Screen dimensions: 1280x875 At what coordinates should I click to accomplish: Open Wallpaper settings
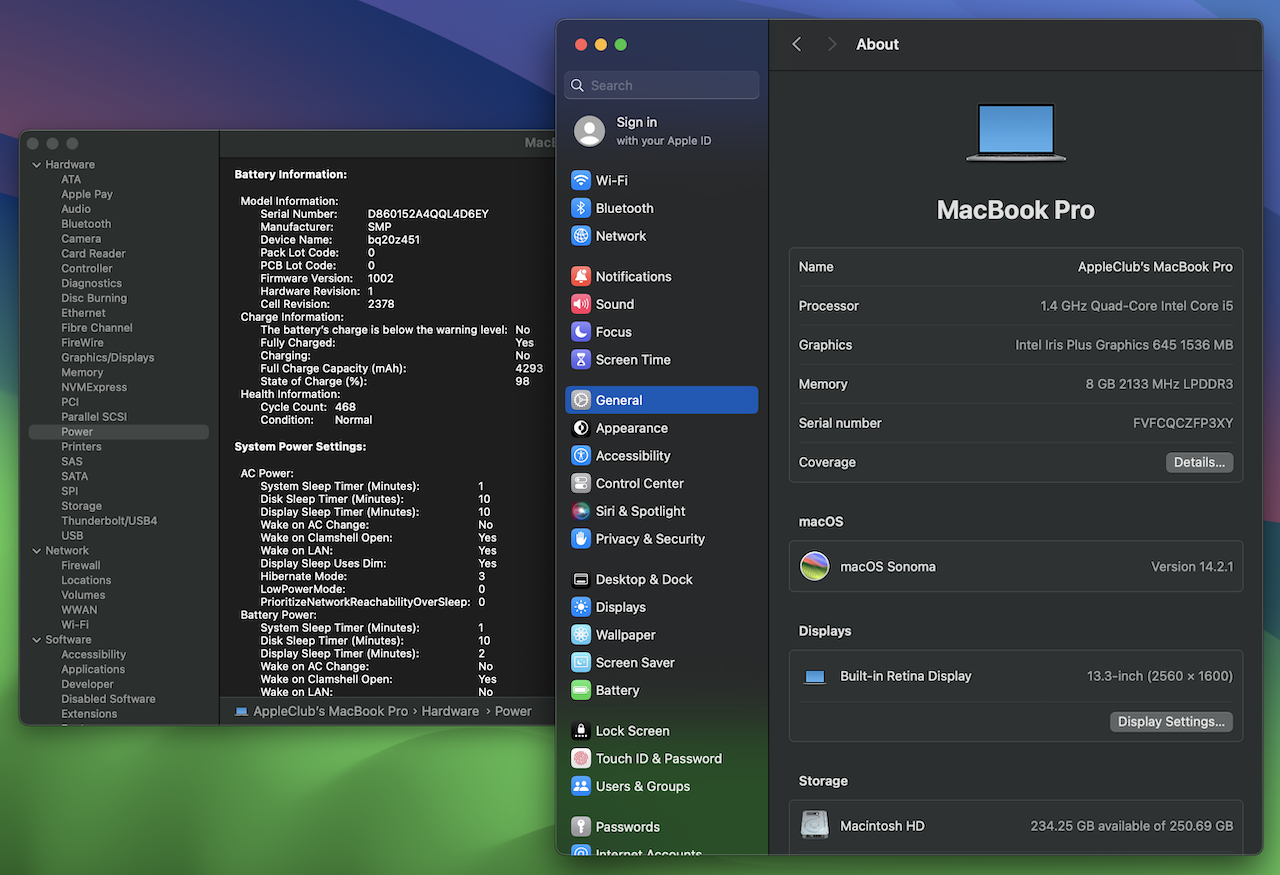tap(662, 635)
